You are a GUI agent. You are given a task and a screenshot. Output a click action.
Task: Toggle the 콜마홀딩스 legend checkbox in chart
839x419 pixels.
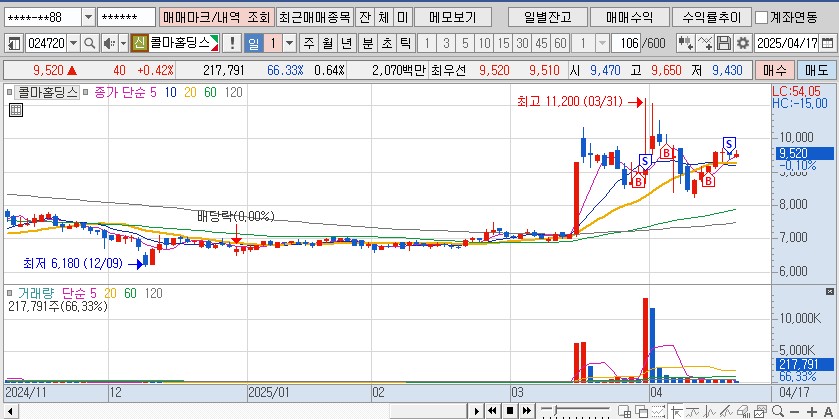pyautogui.click(x=10, y=93)
